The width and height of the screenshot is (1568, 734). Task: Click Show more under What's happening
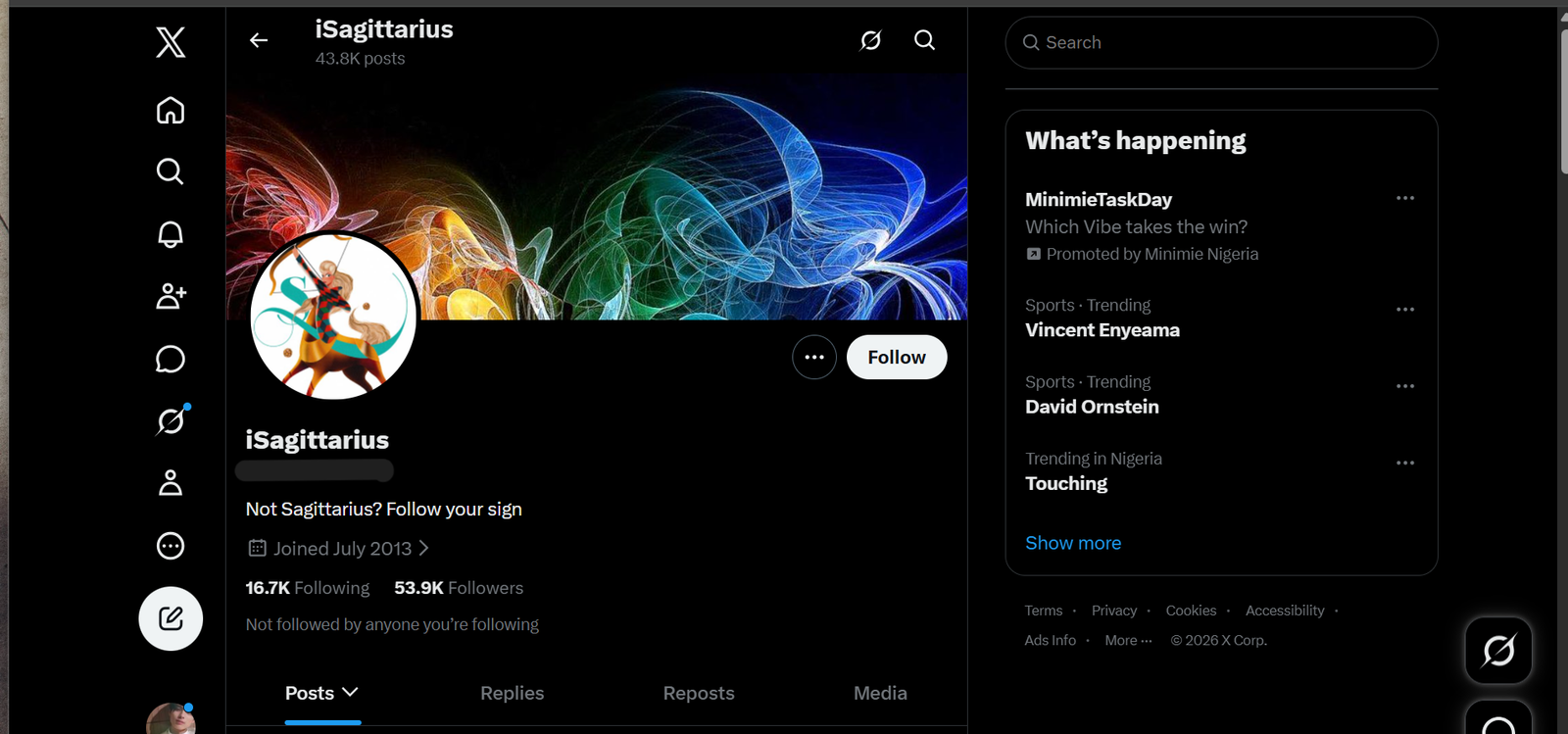[x=1073, y=543]
